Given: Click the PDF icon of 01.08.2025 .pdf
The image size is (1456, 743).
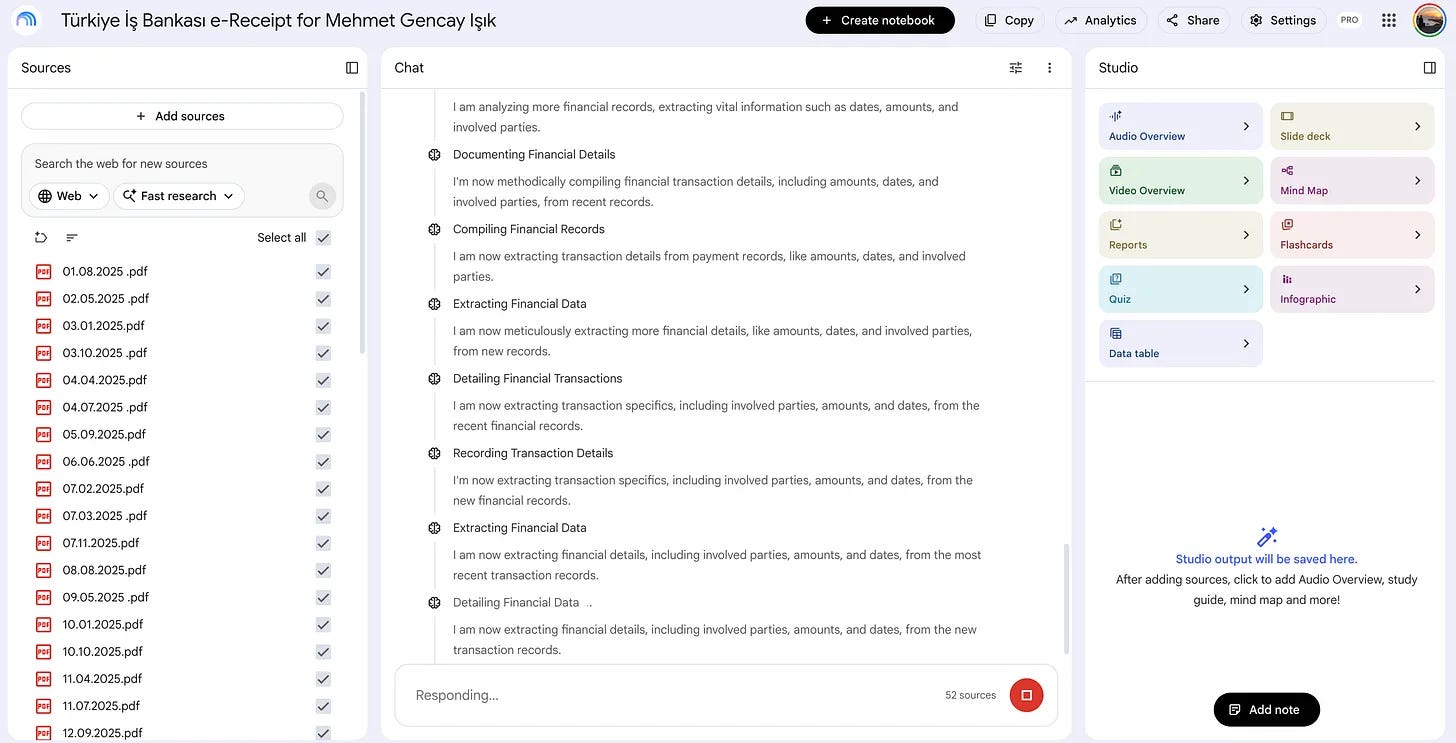Looking at the screenshot, I should 43,272.
